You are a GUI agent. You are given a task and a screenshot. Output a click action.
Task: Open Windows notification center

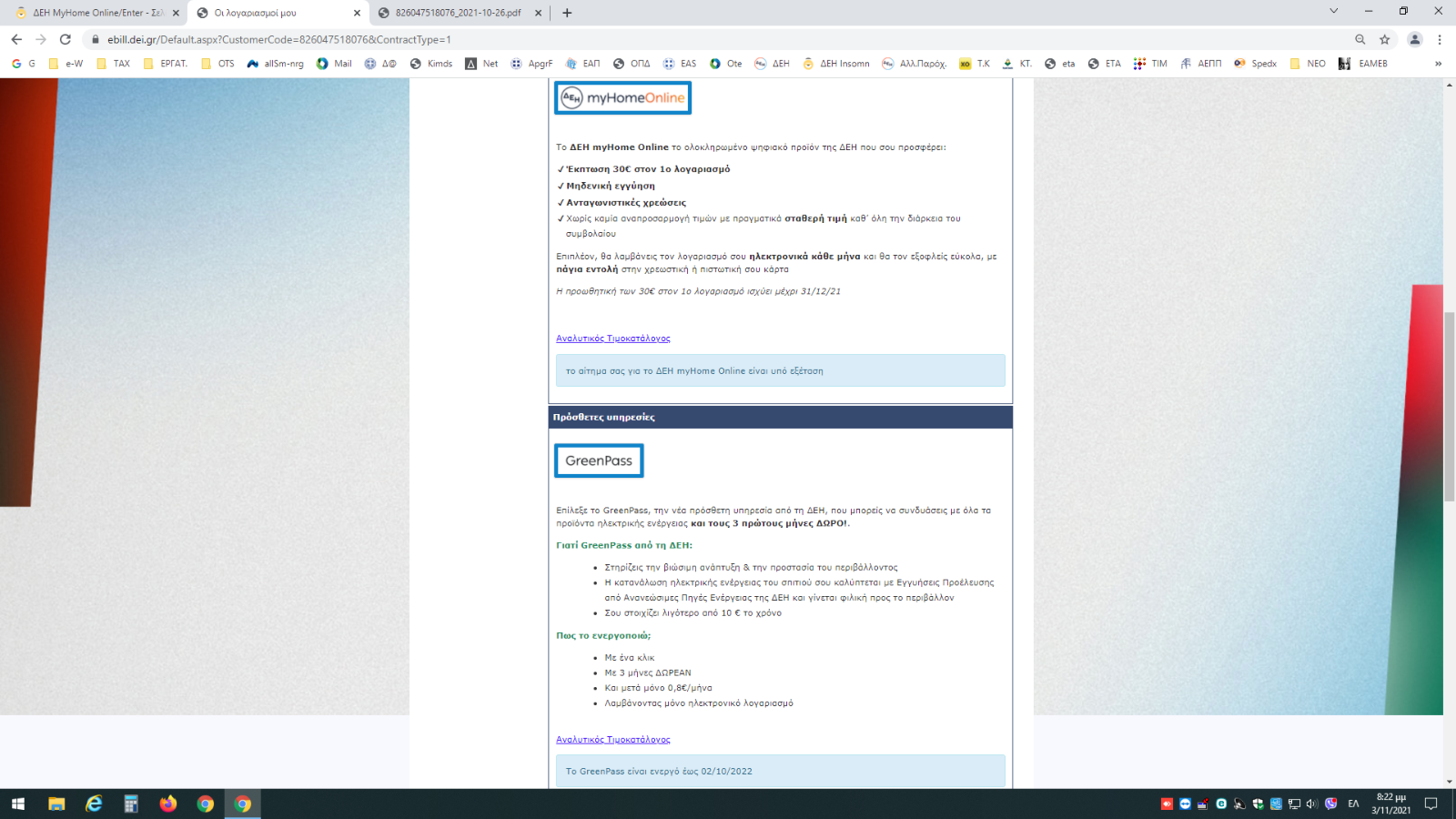[1431, 804]
